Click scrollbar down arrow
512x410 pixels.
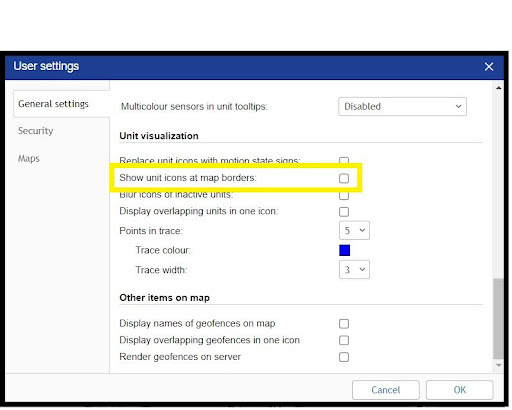pos(498,365)
